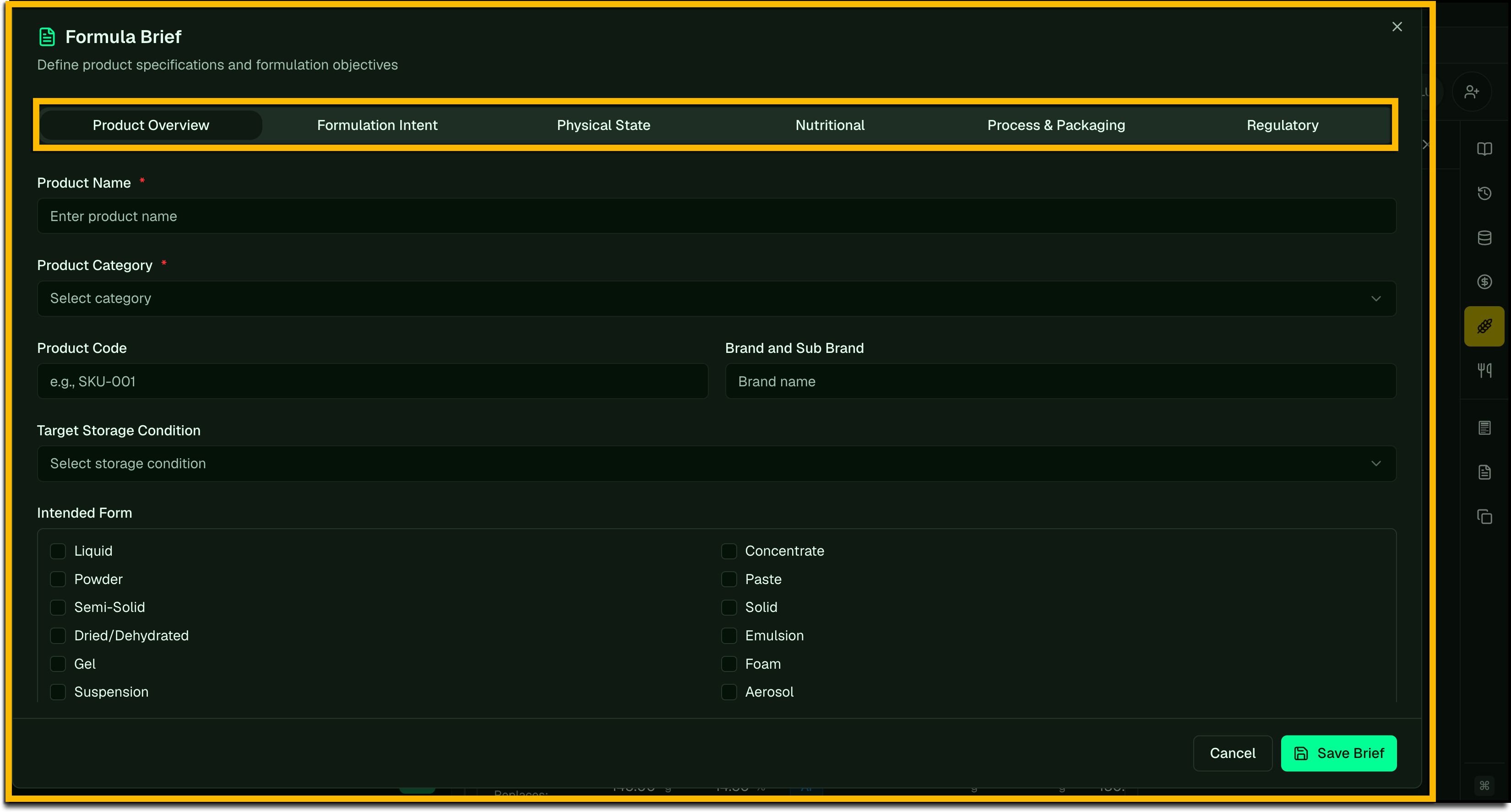This screenshot has height=812, width=1511.
Task: Click the copy icon in sidebar
Action: (1484, 516)
